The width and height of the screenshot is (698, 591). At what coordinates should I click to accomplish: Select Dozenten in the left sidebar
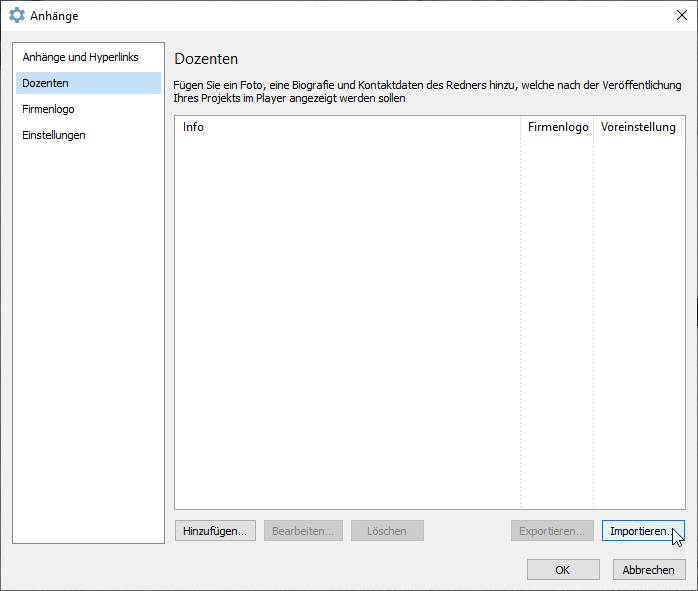[x=45, y=83]
